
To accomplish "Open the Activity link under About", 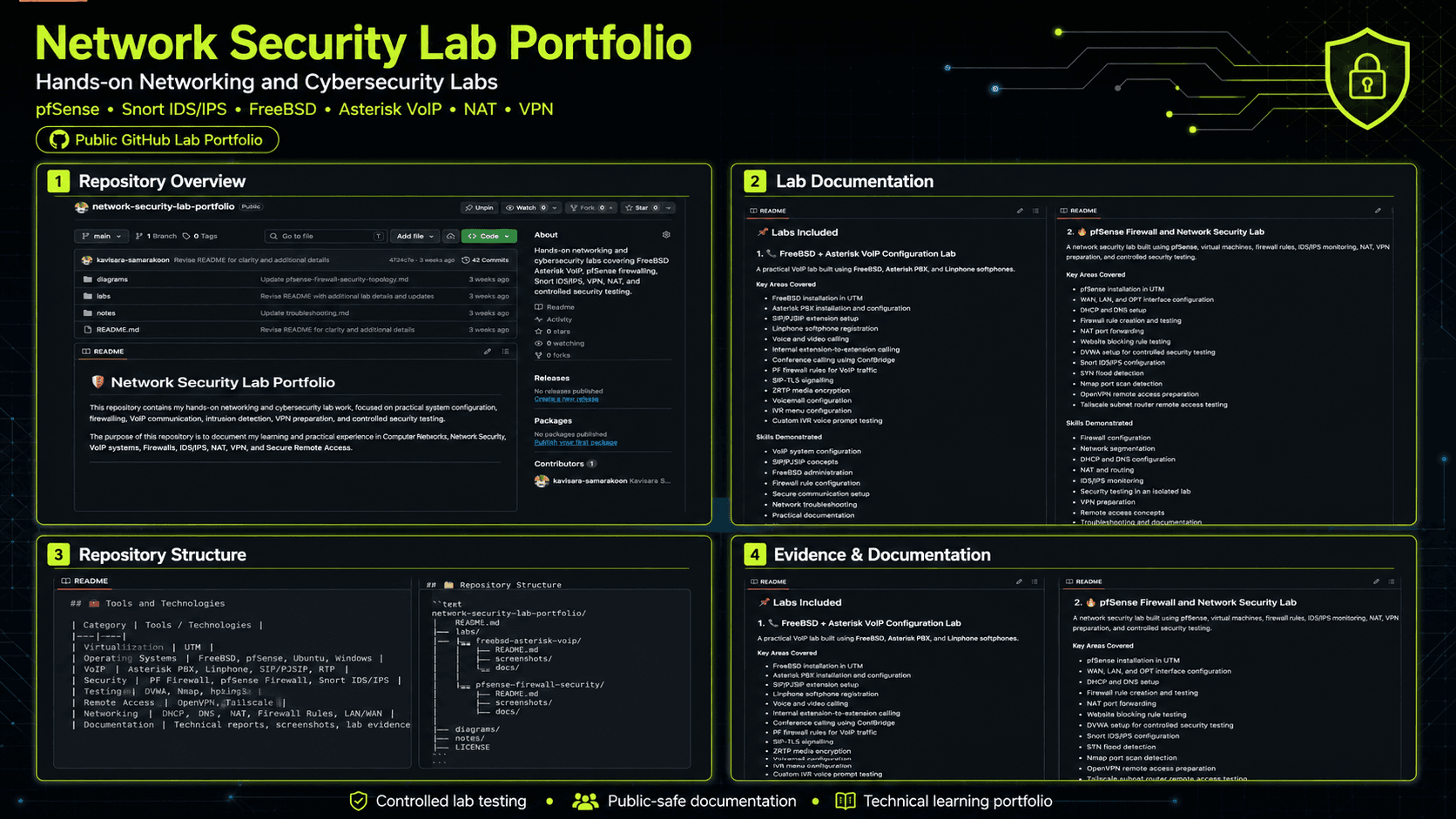I will [553, 319].
